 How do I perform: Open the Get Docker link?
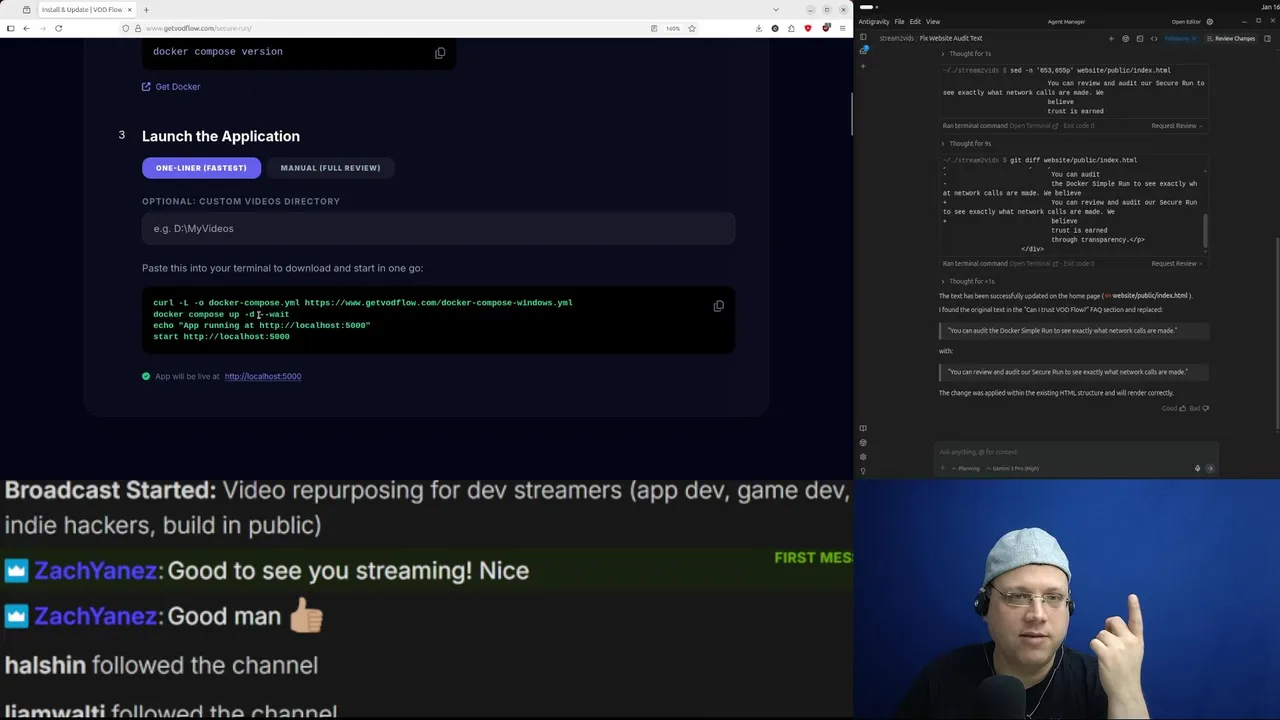tap(171, 86)
